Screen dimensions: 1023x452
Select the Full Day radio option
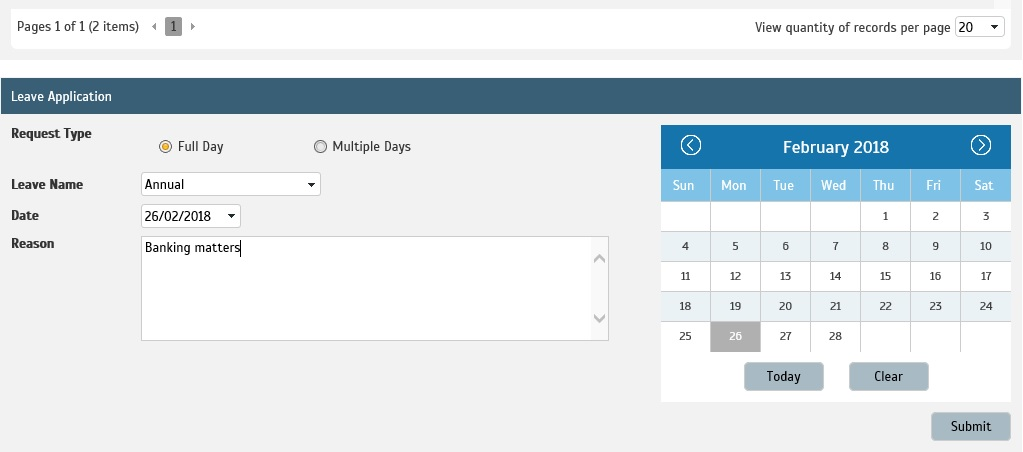(x=166, y=147)
